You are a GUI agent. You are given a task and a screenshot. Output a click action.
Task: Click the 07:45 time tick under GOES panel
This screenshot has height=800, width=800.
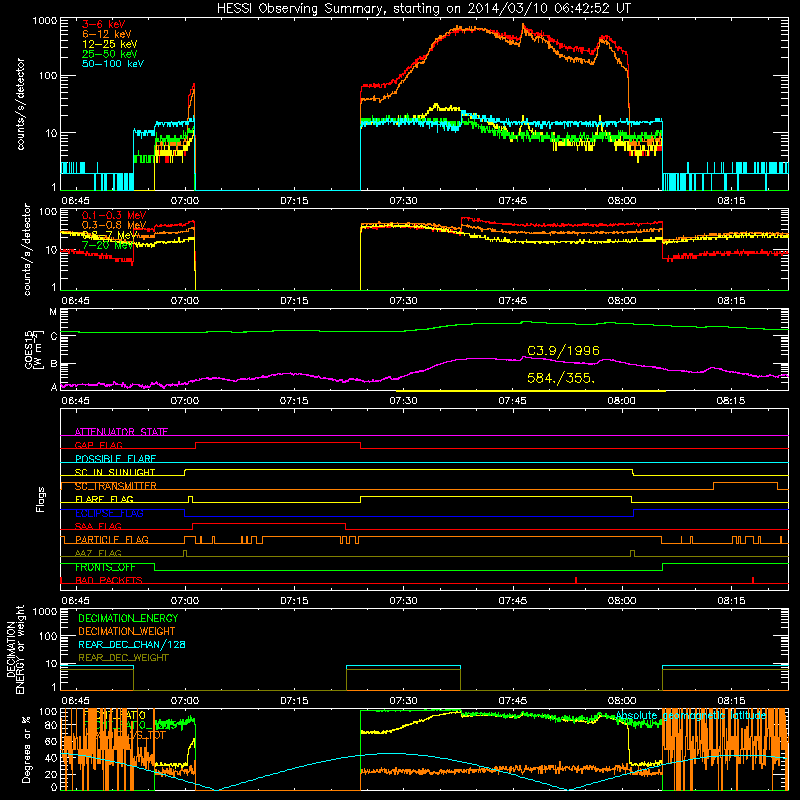pos(512,401)
